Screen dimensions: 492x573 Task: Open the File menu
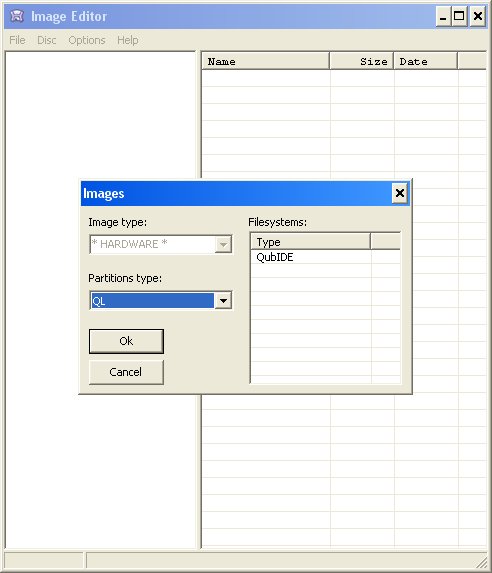(17, 40)
